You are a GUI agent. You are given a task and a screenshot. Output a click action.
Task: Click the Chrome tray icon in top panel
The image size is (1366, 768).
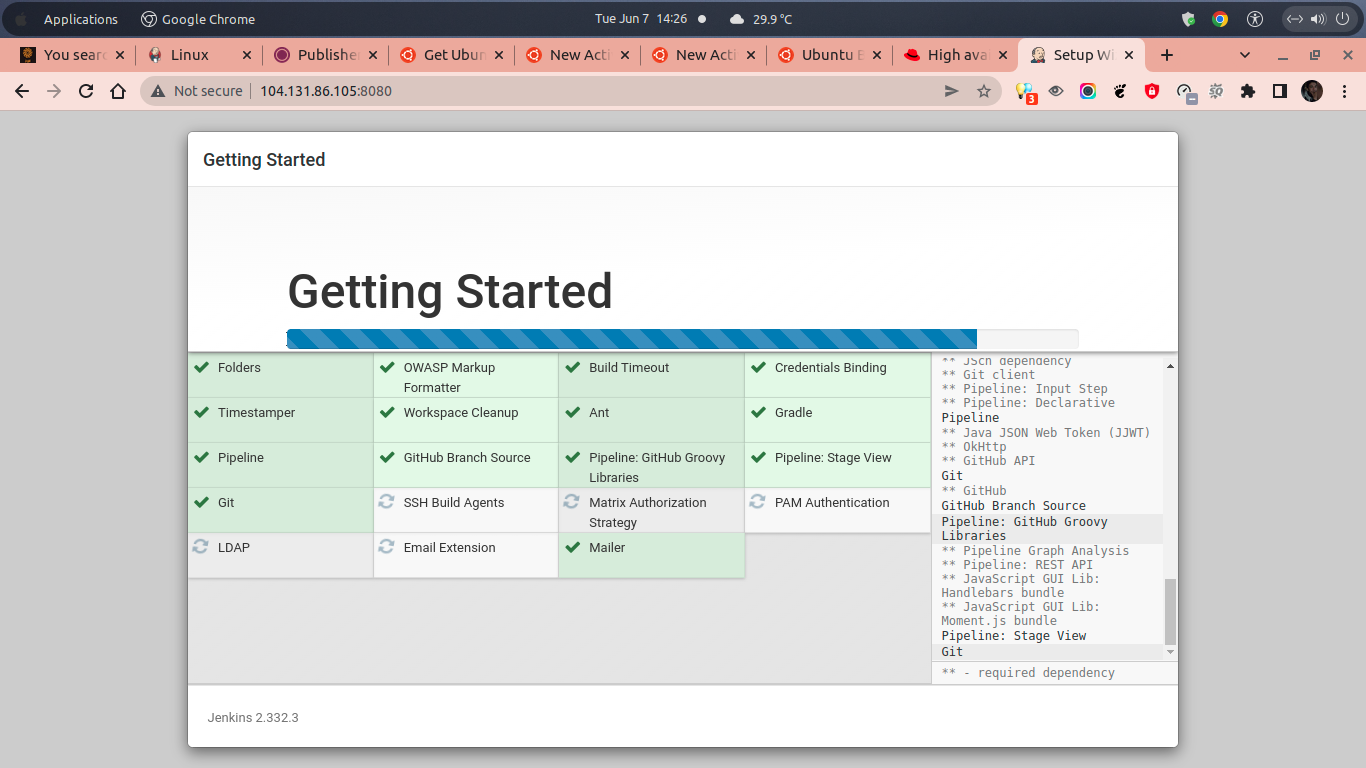point(1220,19)
